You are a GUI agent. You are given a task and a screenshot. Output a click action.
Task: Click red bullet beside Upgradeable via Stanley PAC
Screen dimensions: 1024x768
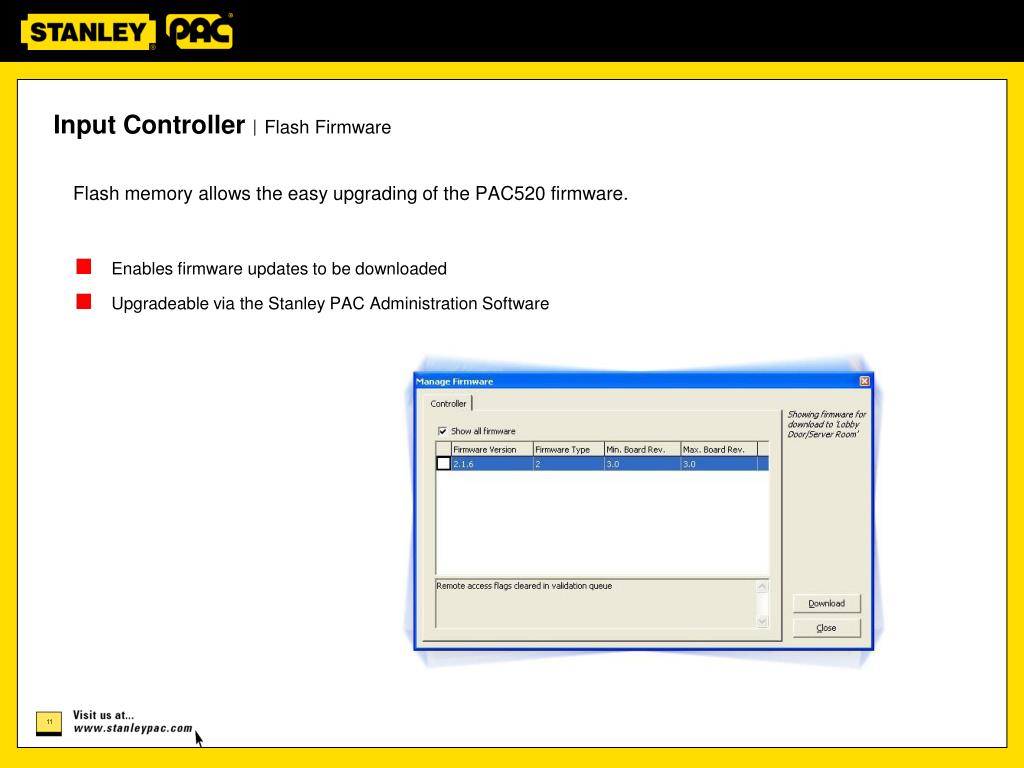[x=84, y=302]
